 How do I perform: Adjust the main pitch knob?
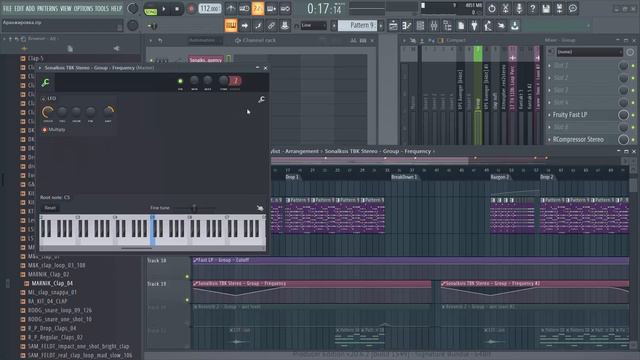click(132, 25)
